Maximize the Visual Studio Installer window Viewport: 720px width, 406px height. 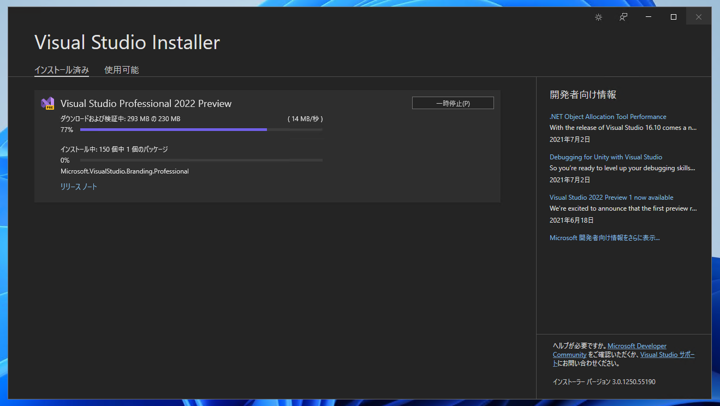pos(673,17)
